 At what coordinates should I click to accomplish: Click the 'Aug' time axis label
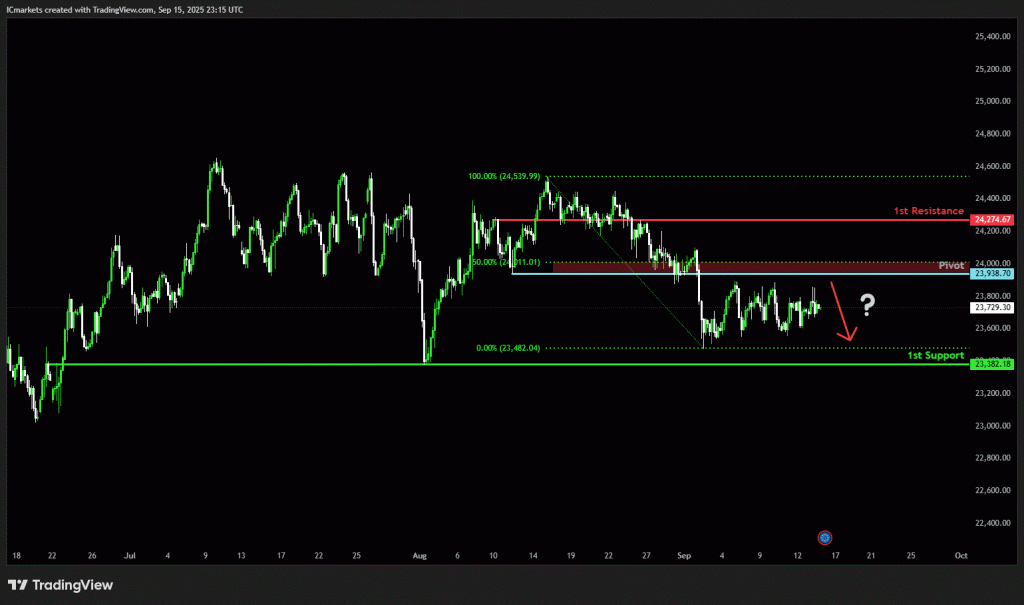419,555
